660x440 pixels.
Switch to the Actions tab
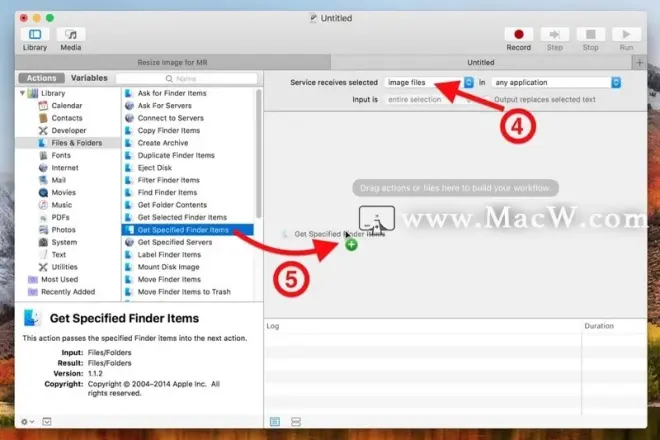pos(41,78)
